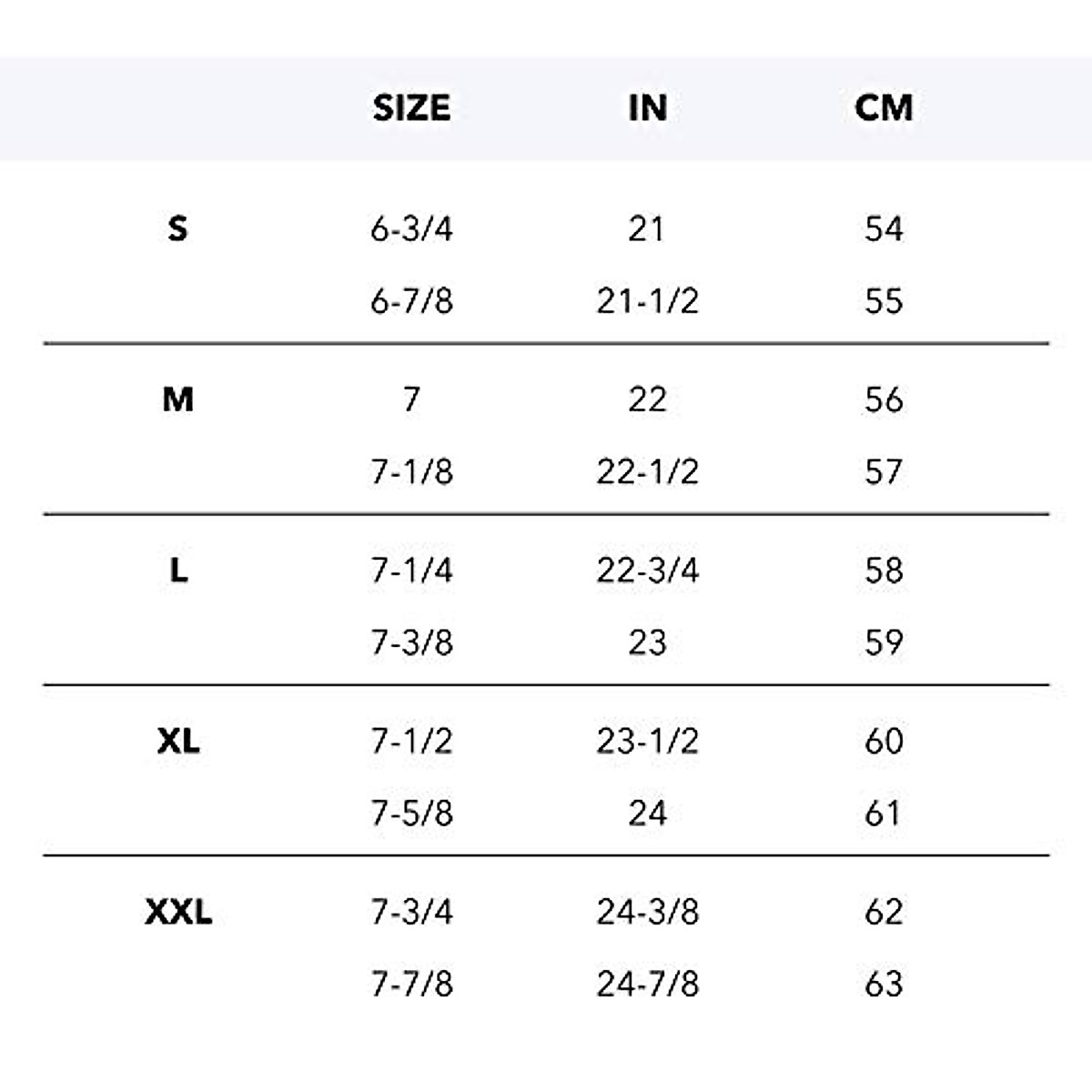Pick the 7-1/2 hat size value

pyautogui.click(x=411, y=742)
